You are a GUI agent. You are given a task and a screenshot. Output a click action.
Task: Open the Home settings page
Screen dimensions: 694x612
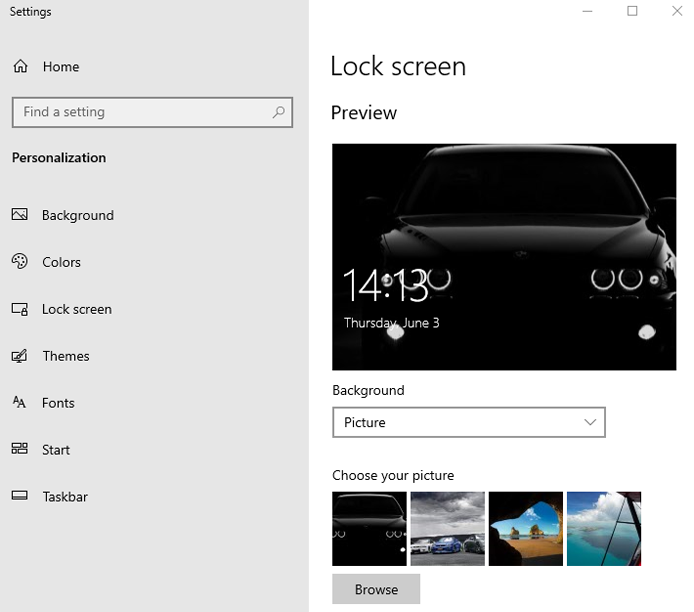tap(61, 67)
